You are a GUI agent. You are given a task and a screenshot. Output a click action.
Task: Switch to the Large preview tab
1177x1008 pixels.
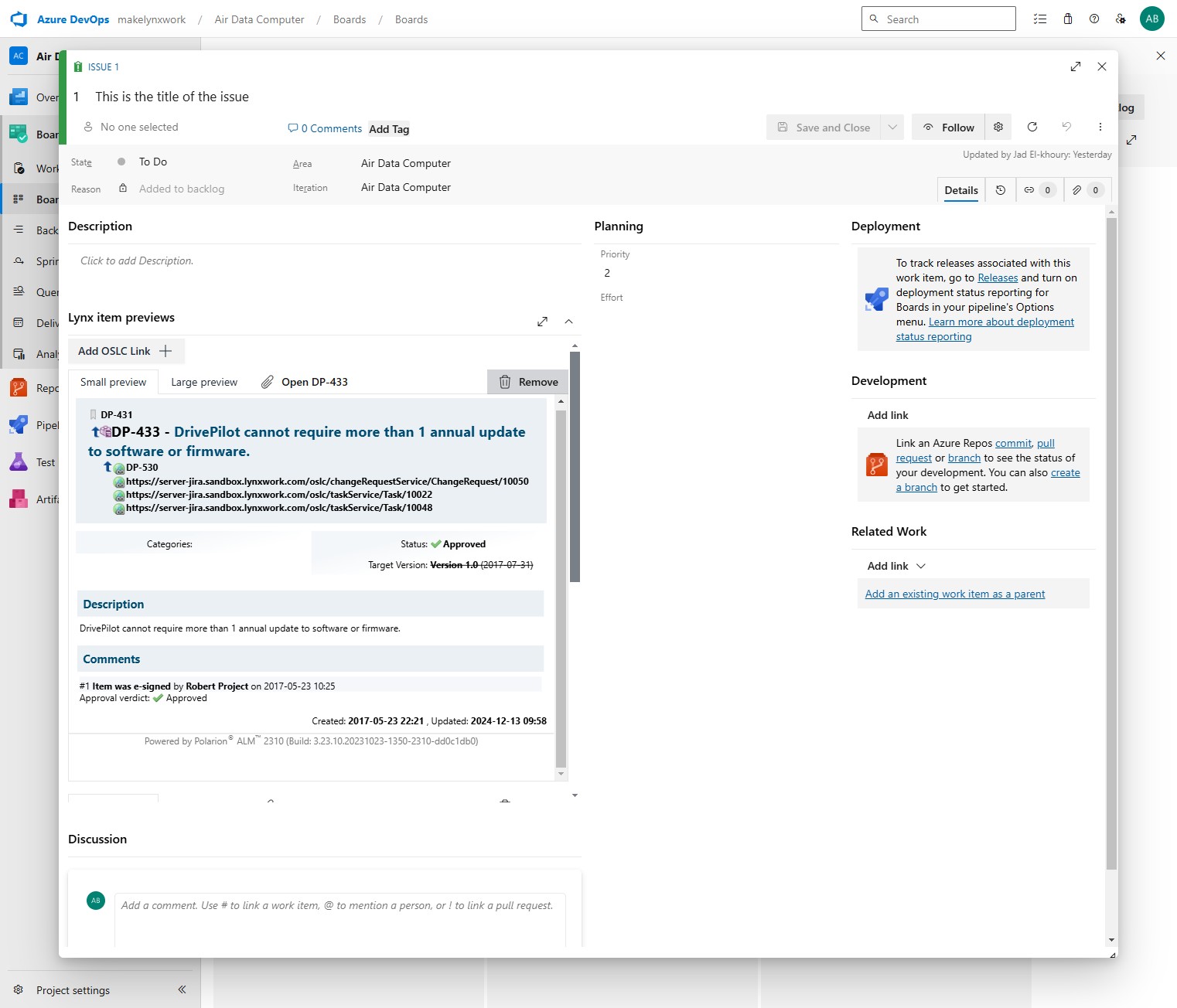[204, 382]
